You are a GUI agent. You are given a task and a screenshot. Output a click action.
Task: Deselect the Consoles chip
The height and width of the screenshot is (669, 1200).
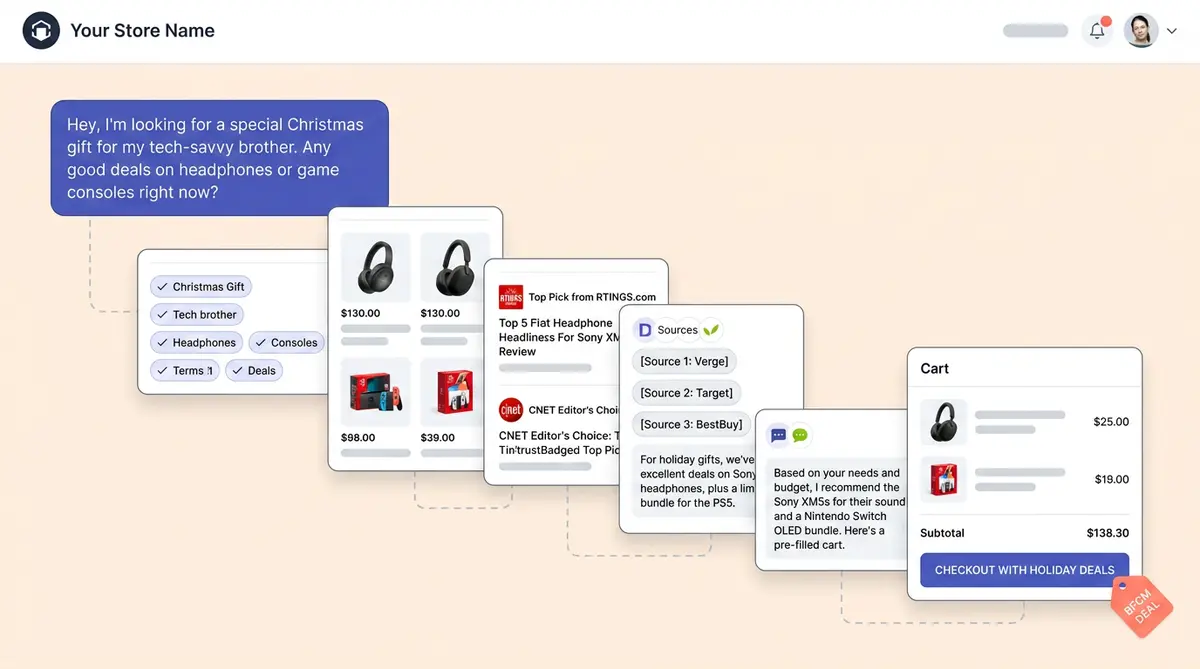[287, 342]
